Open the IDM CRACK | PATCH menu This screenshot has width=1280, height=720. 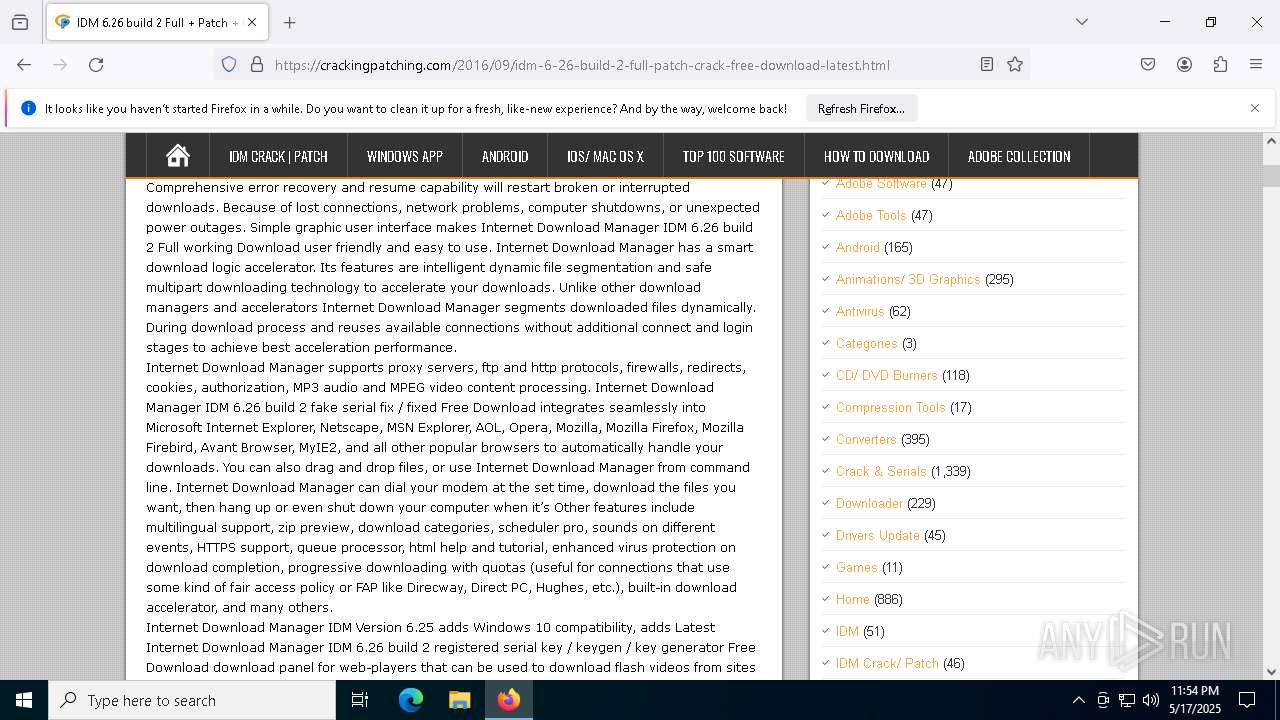pyautogui.click(x=278, y=156)
